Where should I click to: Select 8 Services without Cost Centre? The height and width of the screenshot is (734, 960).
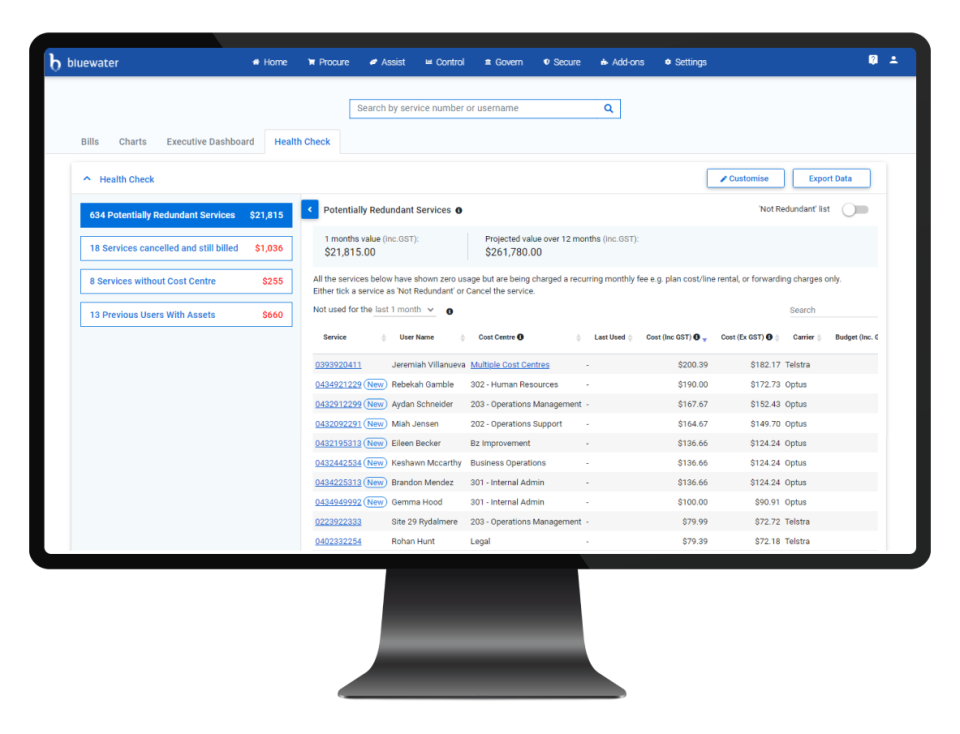[186, 281]
